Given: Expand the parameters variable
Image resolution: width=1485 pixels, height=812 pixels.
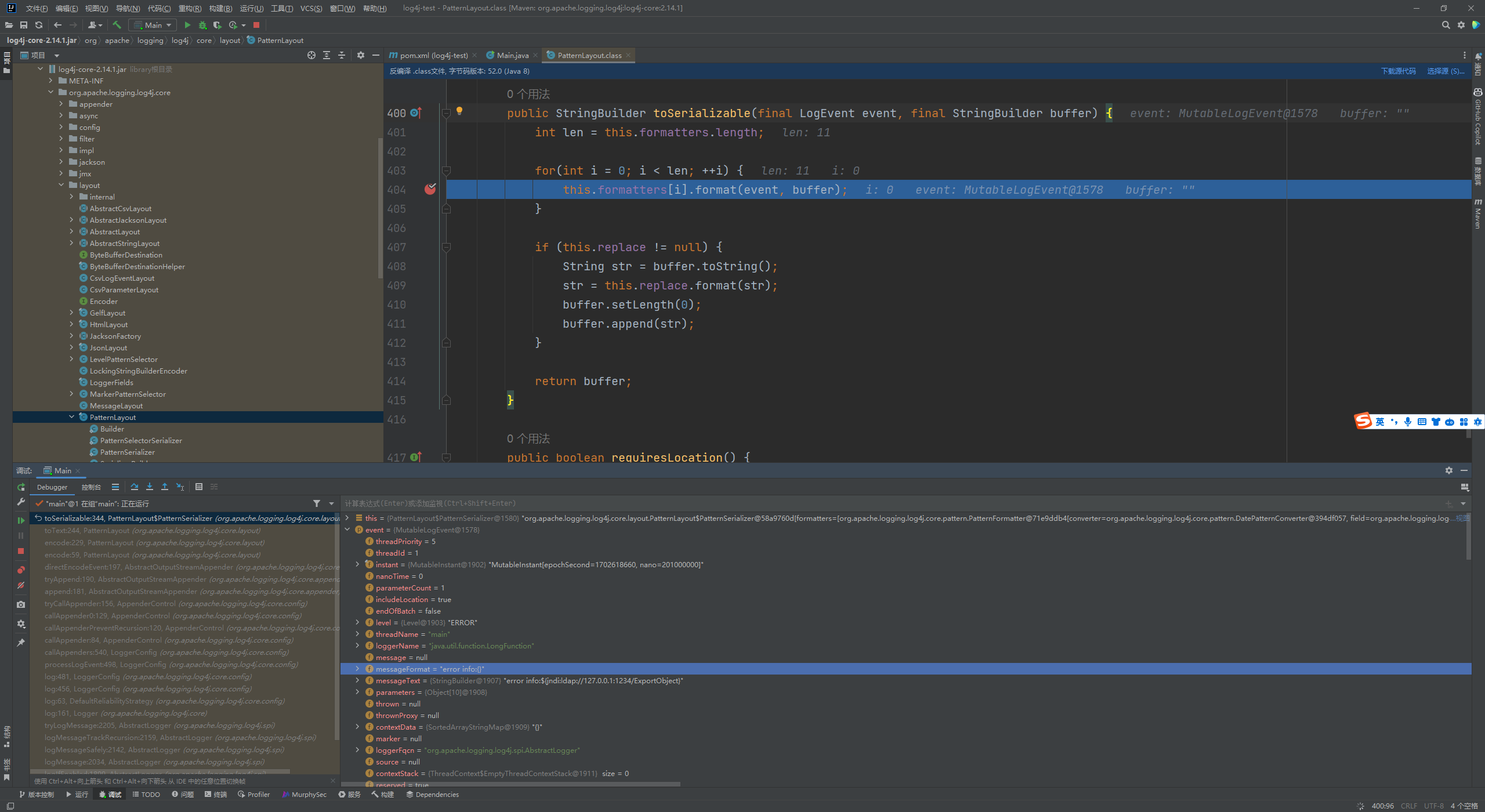Looking at the screenshot, I should (x=357, y=692).
